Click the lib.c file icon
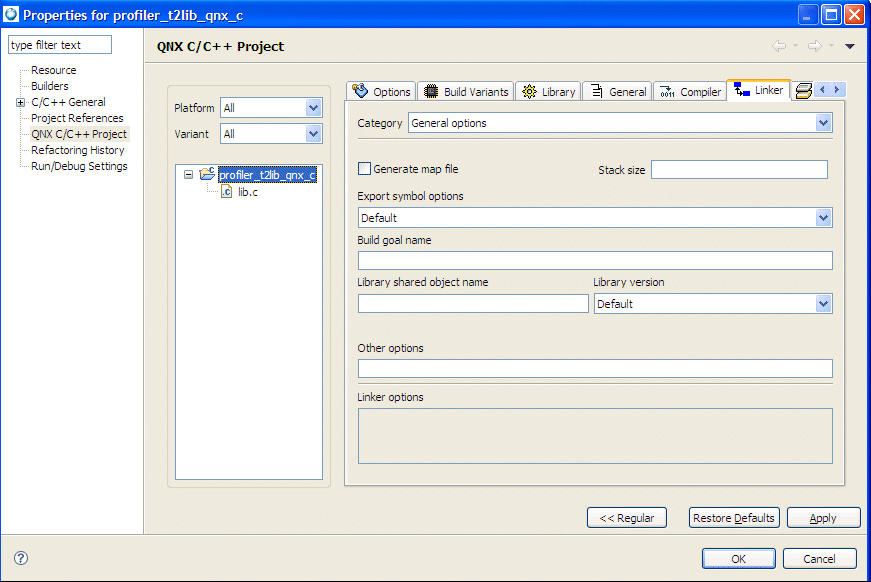 click(226, 191)
